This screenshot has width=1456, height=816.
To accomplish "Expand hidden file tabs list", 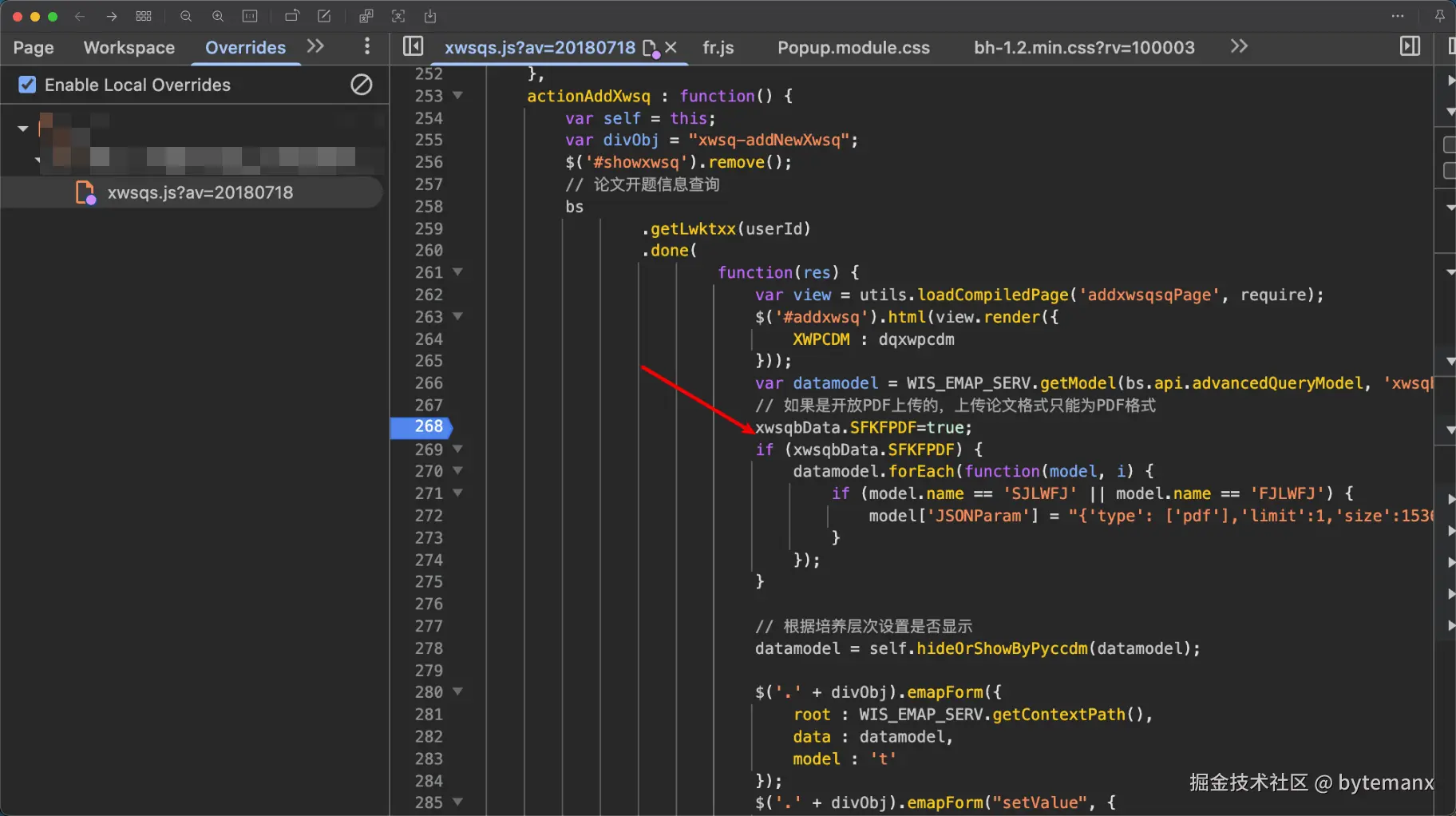I will (x=1239, y=46).
